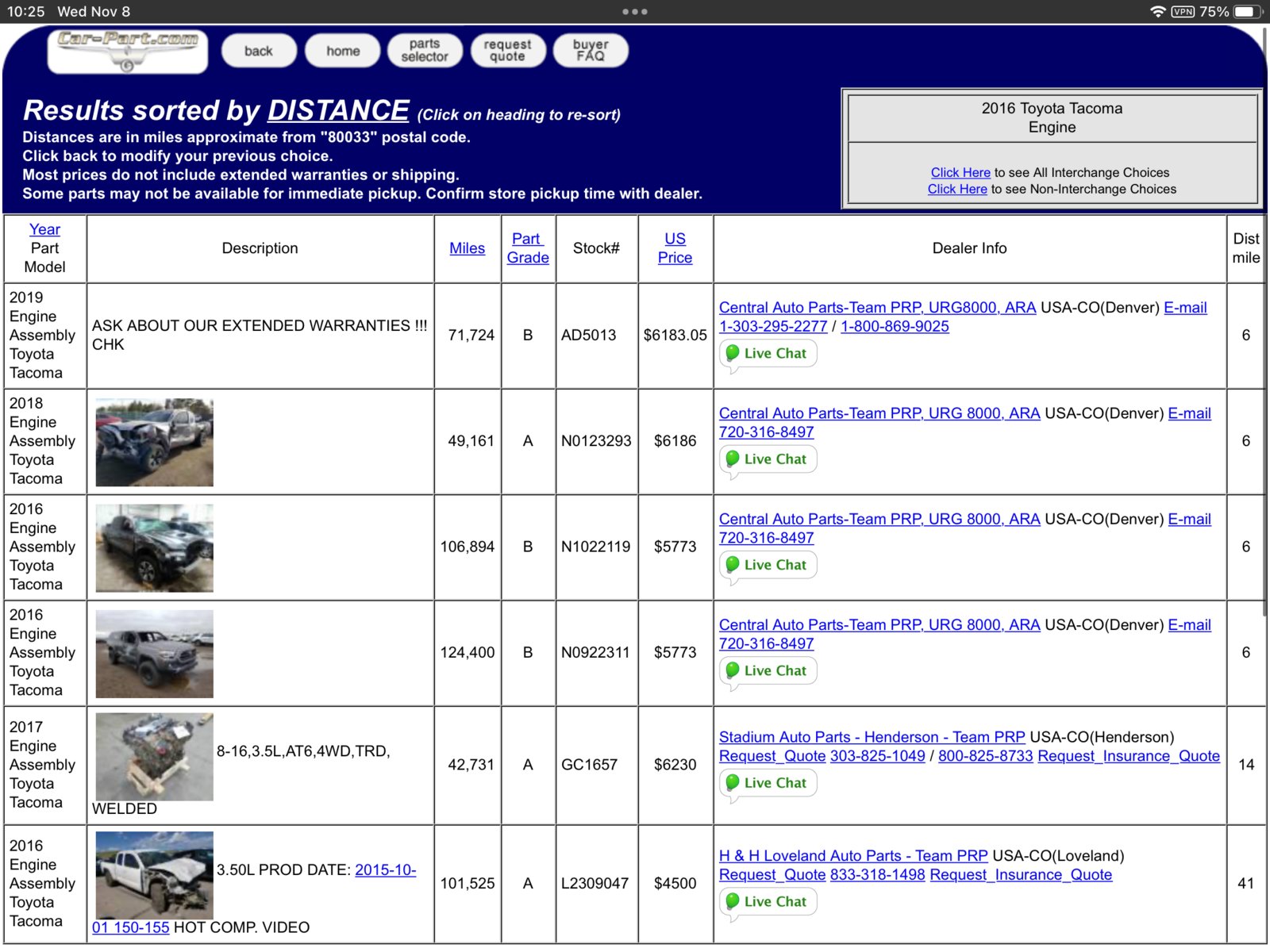The width and height of the screenshot is (1270, 952).
Task: Tap the Wi-Fi status icon
Action: pos(1158,11)
